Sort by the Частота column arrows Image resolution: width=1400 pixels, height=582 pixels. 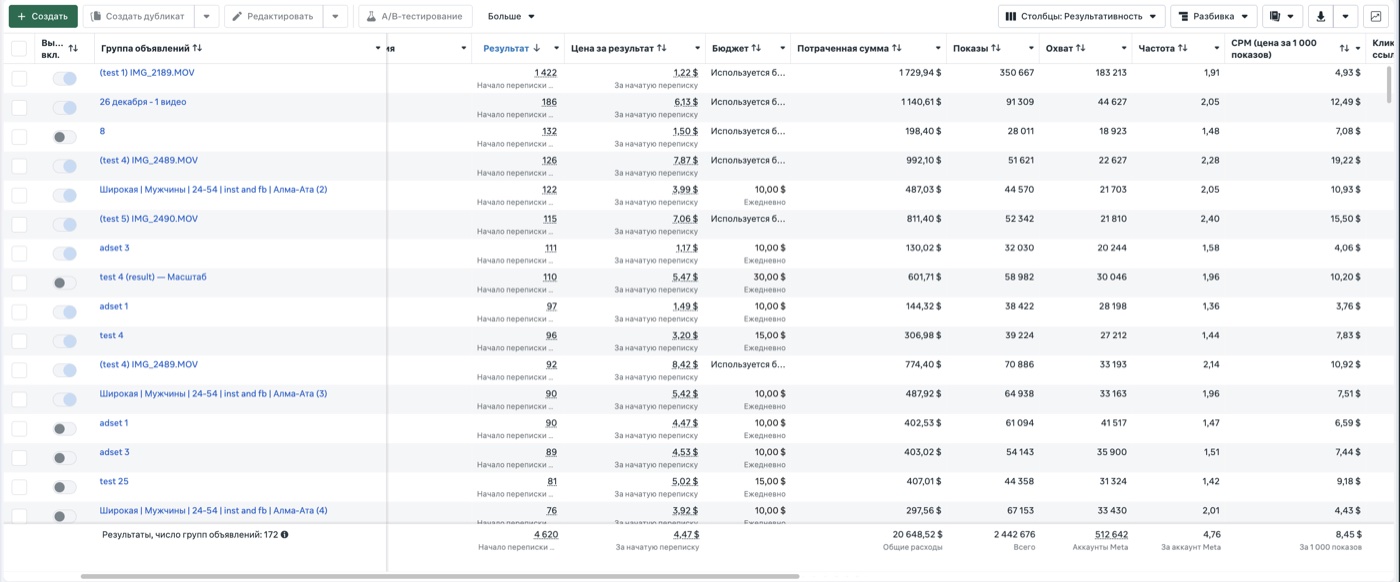point(1183,48)
